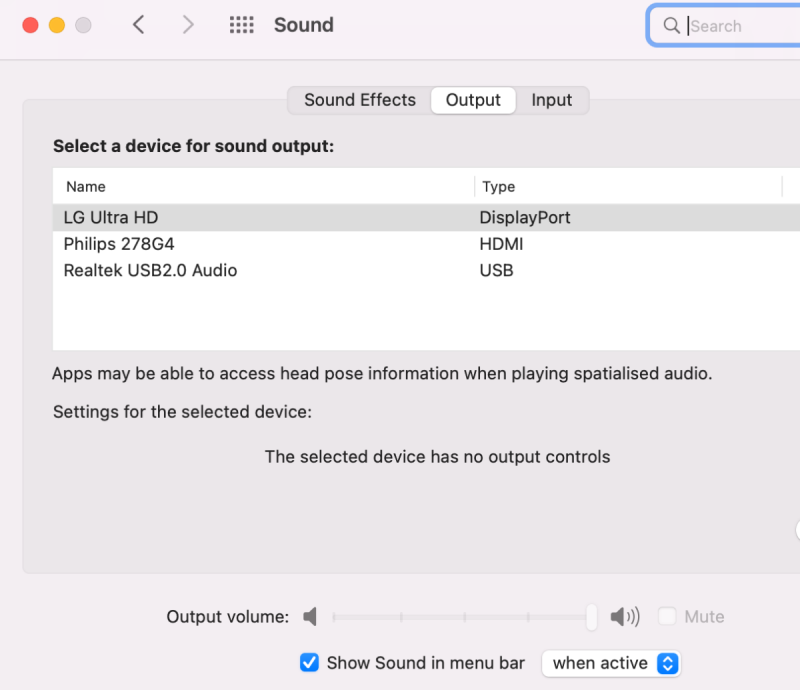Click the yellow minimize window button
Image resolution: width=800 pixels, height=690 pixels.
coord(57,25)
